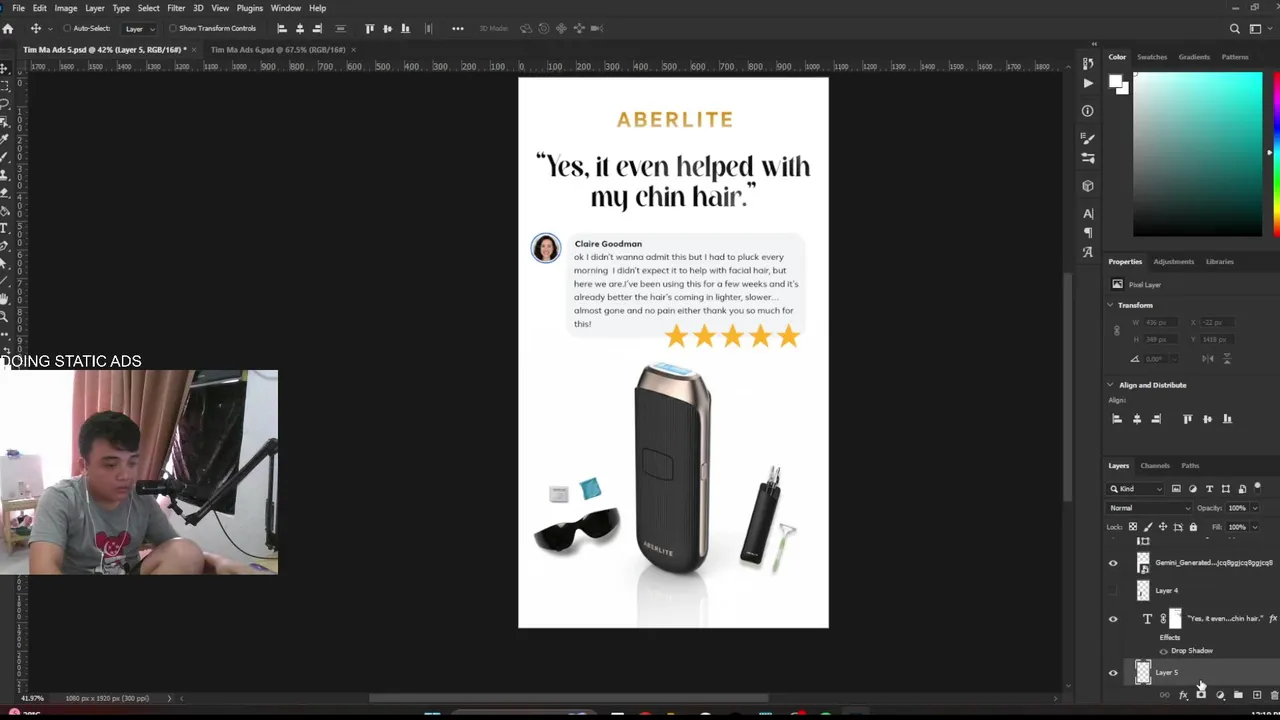Viewport: 1280px width, 720px height.
Task: Enable Show Transform Controls checkbox
Action: coord(173,28)
